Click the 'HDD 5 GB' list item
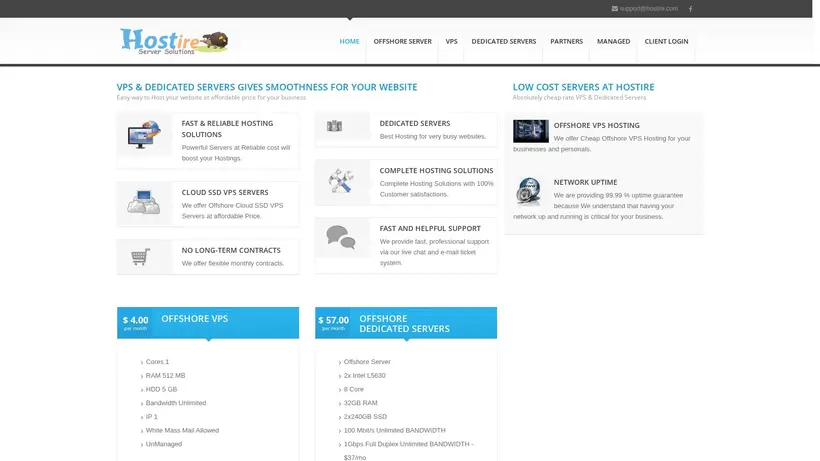This screenshot has width=820, height=461. 161,389
